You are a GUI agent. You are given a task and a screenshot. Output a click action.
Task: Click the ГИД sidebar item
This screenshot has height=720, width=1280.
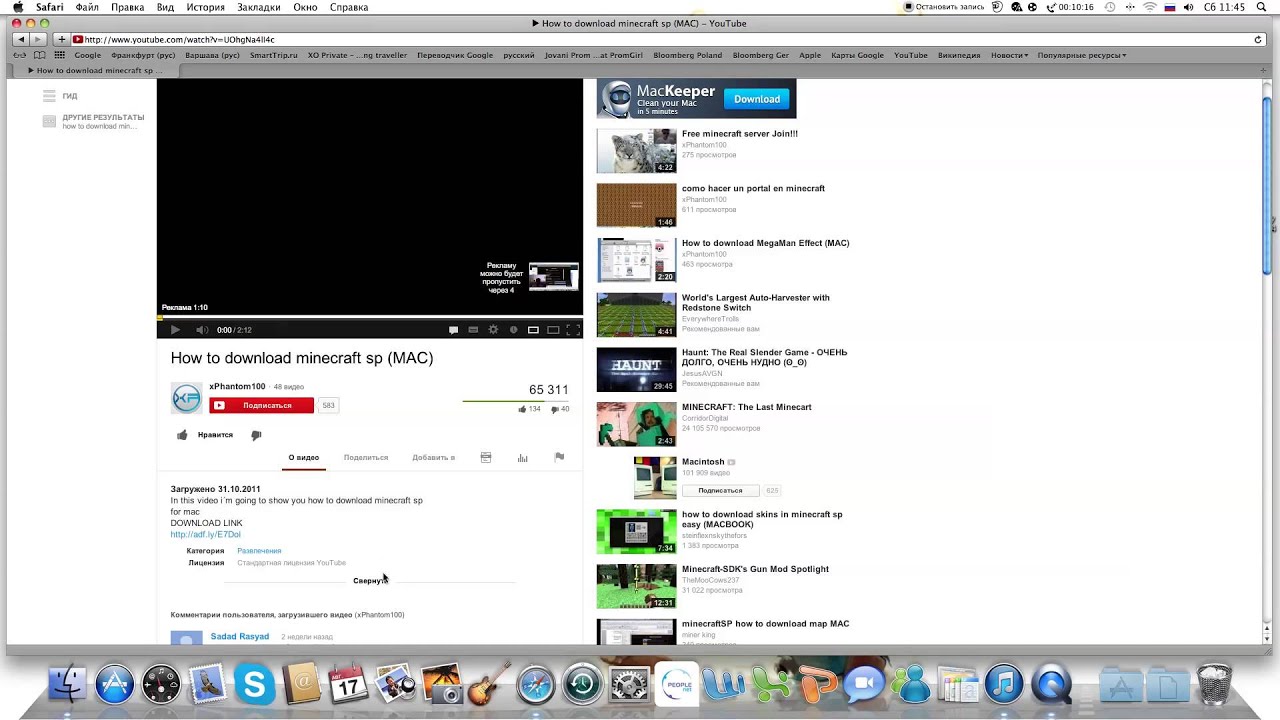point(70,96)
